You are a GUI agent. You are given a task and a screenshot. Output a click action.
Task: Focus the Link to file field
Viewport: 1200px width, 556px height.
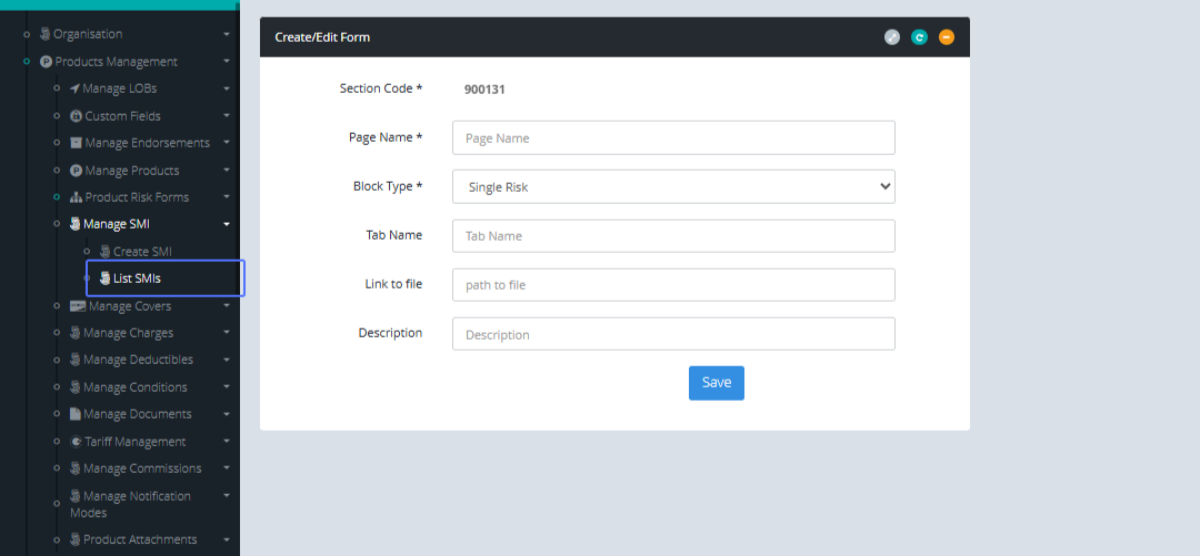[673, 285]
